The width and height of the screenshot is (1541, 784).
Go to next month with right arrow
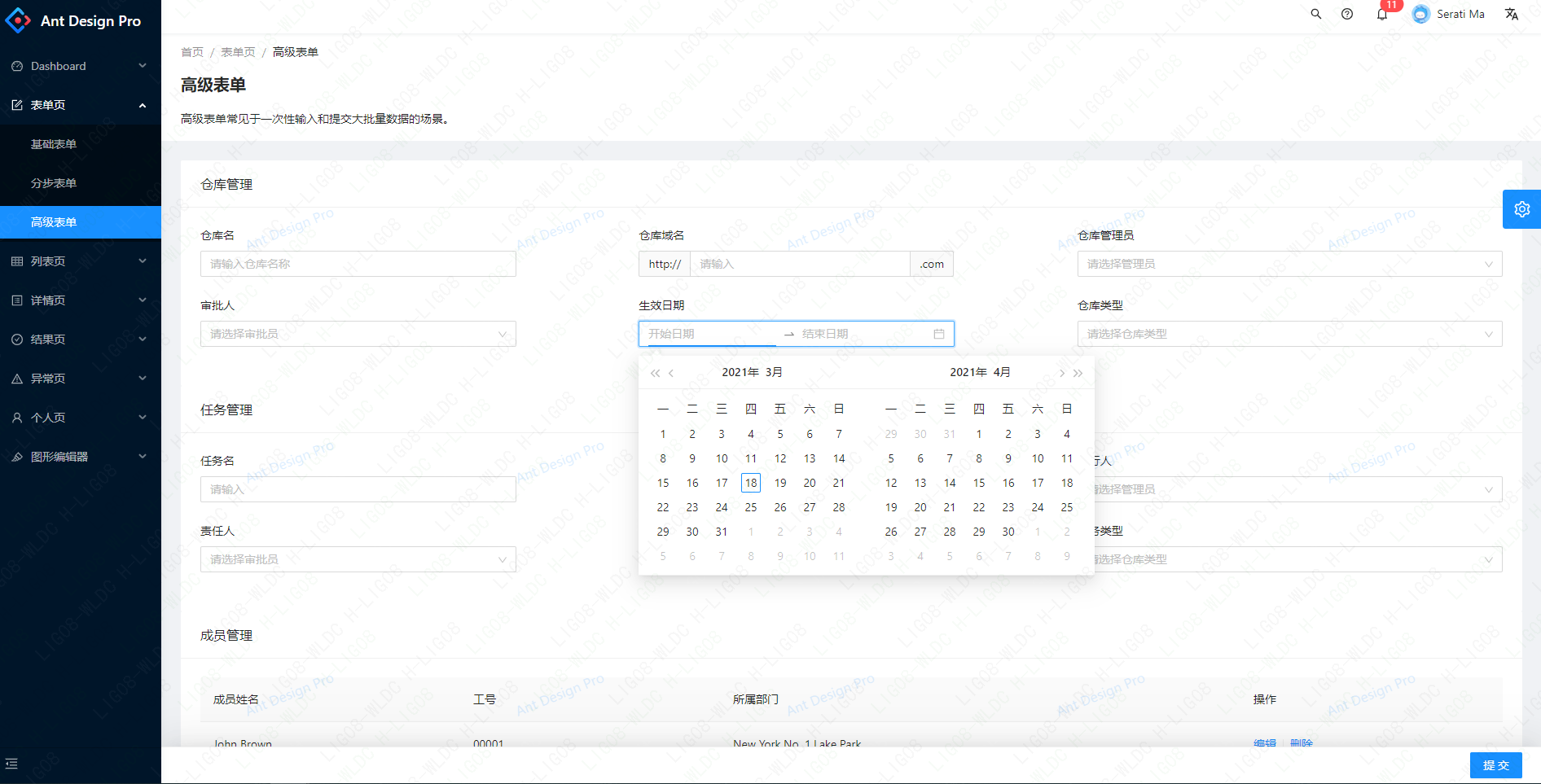(1061, 372)
